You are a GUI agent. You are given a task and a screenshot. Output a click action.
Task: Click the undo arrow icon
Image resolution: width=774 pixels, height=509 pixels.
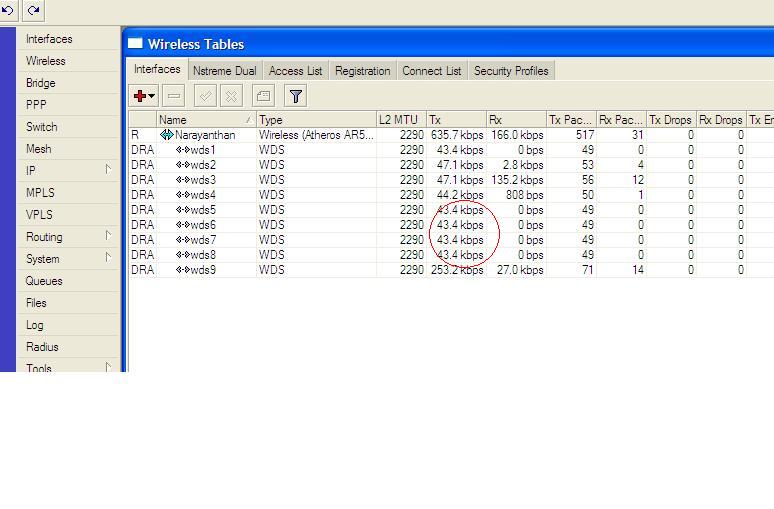click(x=8, y=10)
